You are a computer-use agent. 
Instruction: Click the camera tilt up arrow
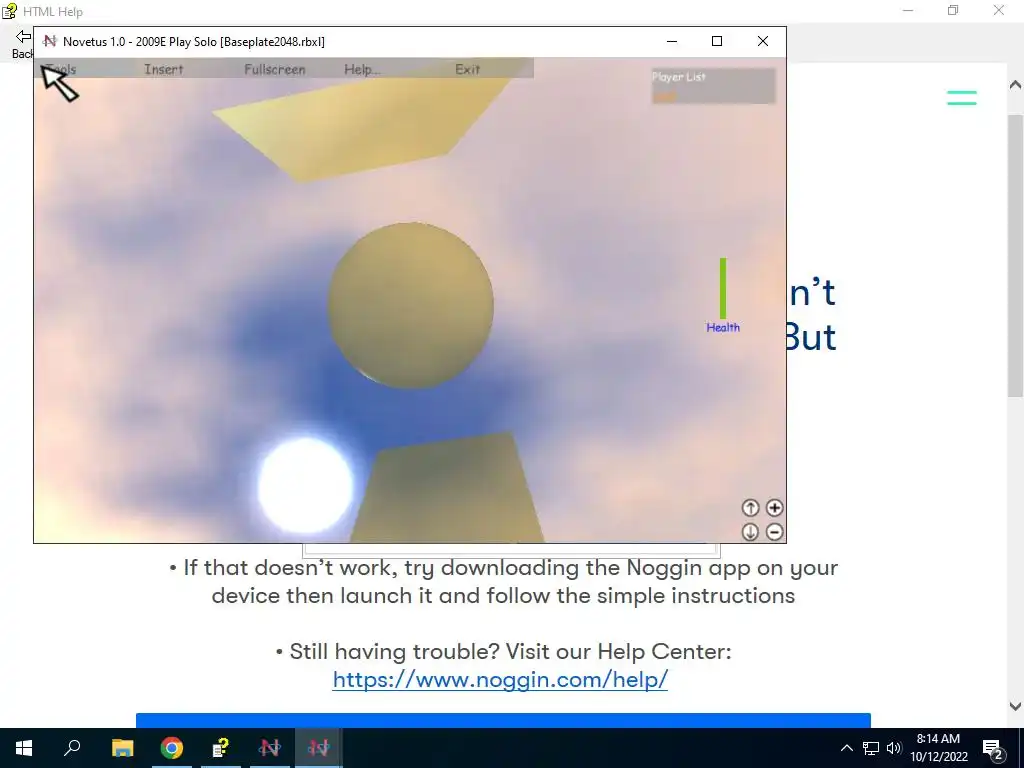(x=750, y=507)
